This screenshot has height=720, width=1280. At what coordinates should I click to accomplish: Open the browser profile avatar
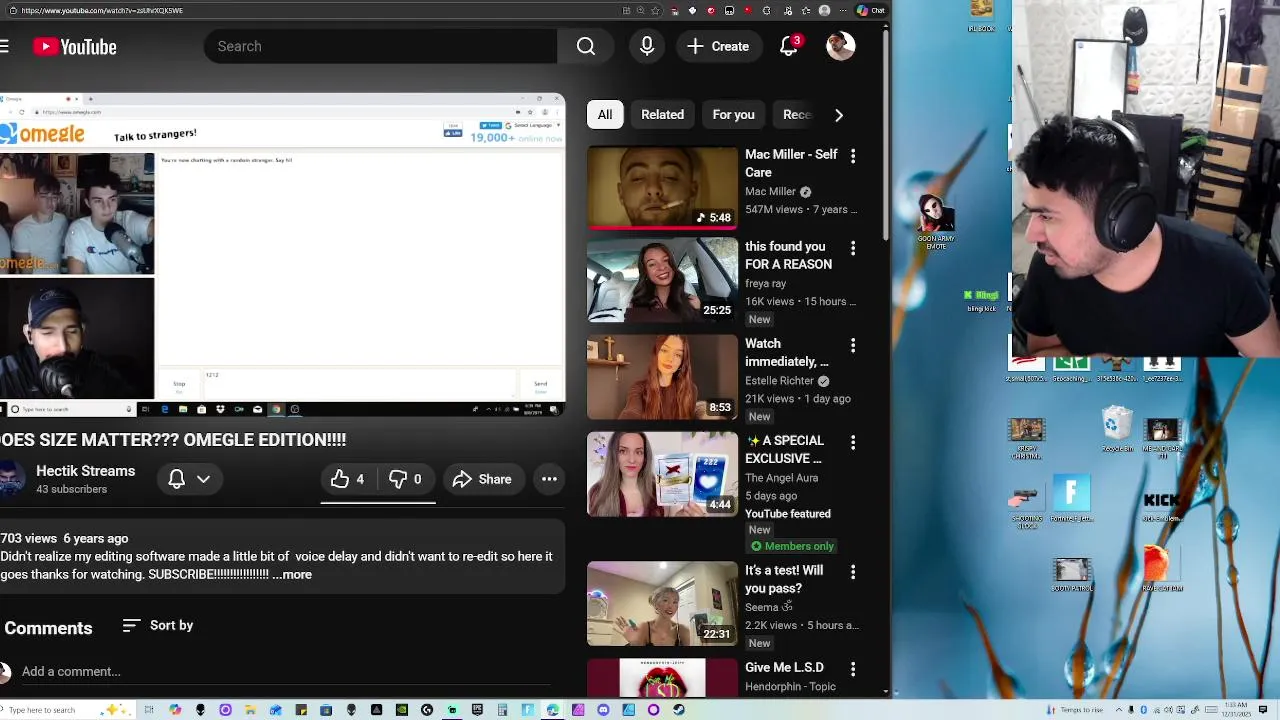pos(824,10)
